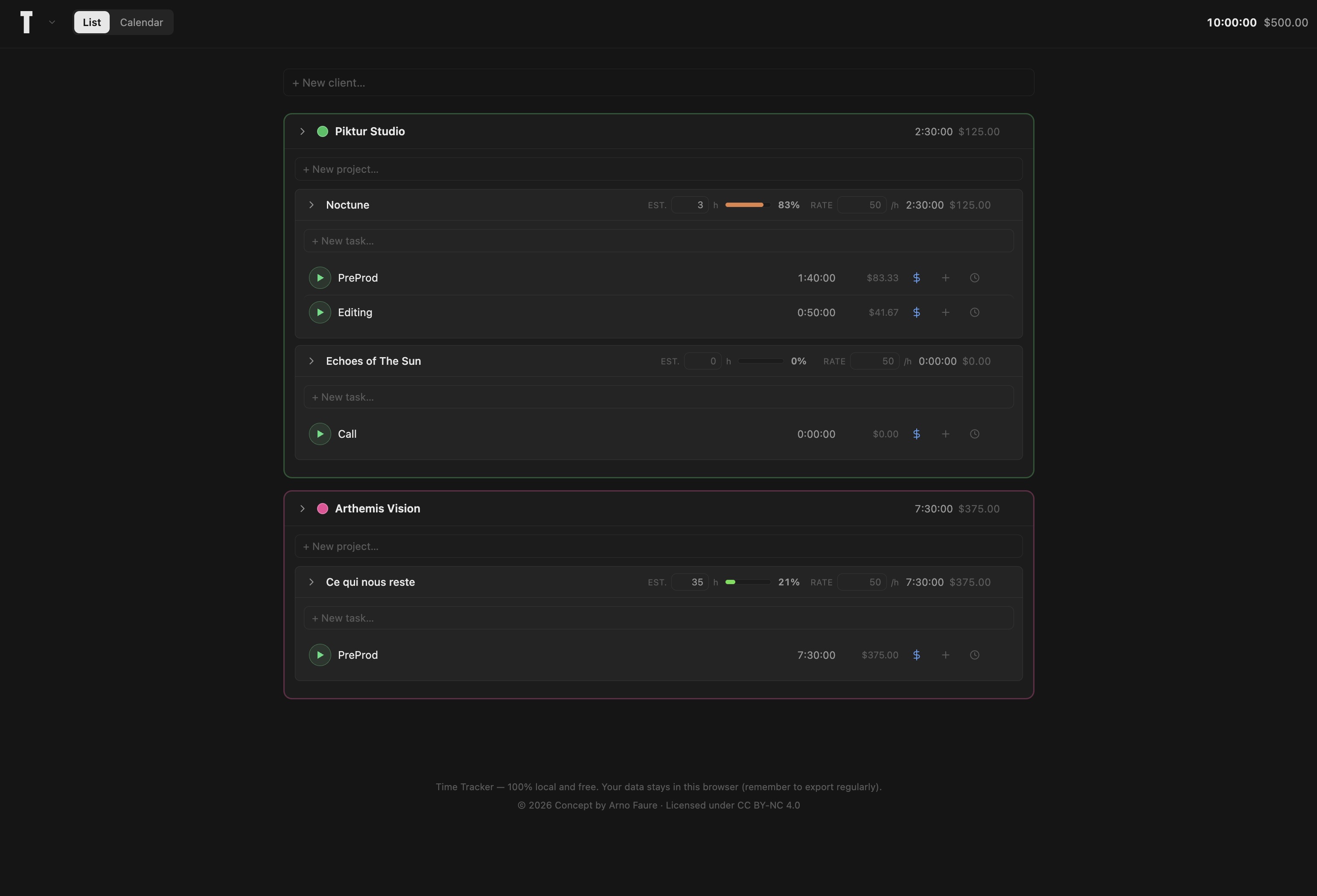Click total $500.00 amount in header
Image resolution: width=1317 pixels, height=896 pixels.
(x=1286, y=23)
